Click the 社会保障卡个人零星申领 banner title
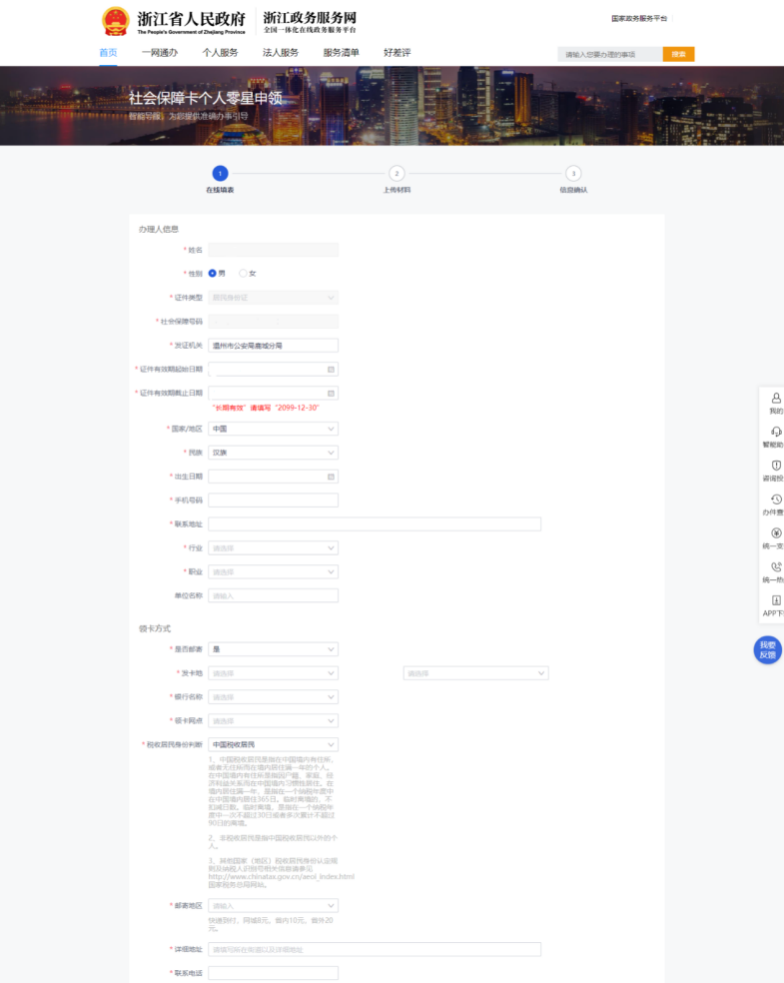Image resolution: width=784 pixels, height=983 pixels. point(206,98)
